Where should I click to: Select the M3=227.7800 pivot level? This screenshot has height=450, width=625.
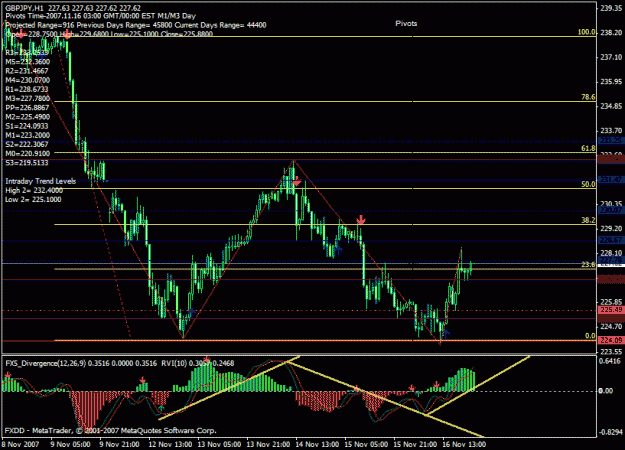(x=28, y=98)
